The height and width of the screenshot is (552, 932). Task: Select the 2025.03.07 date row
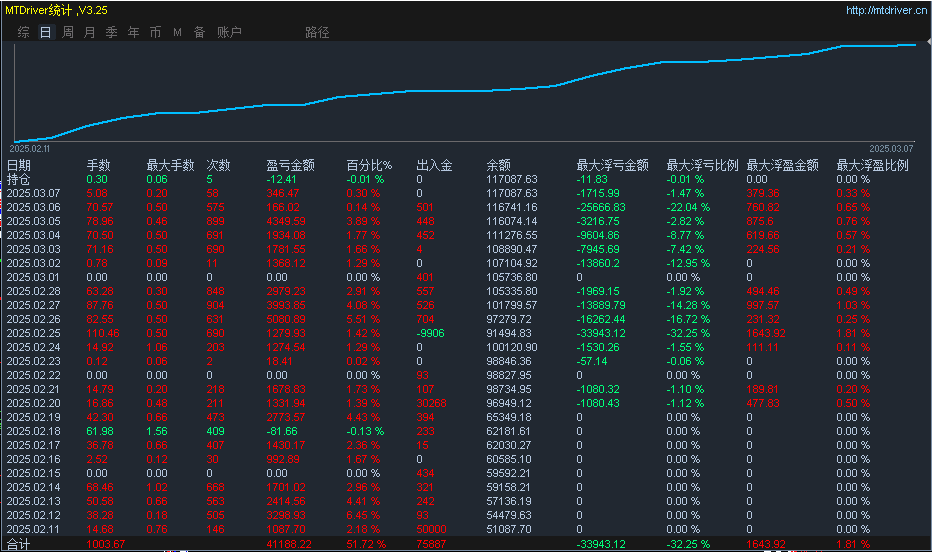coord(33,193)
